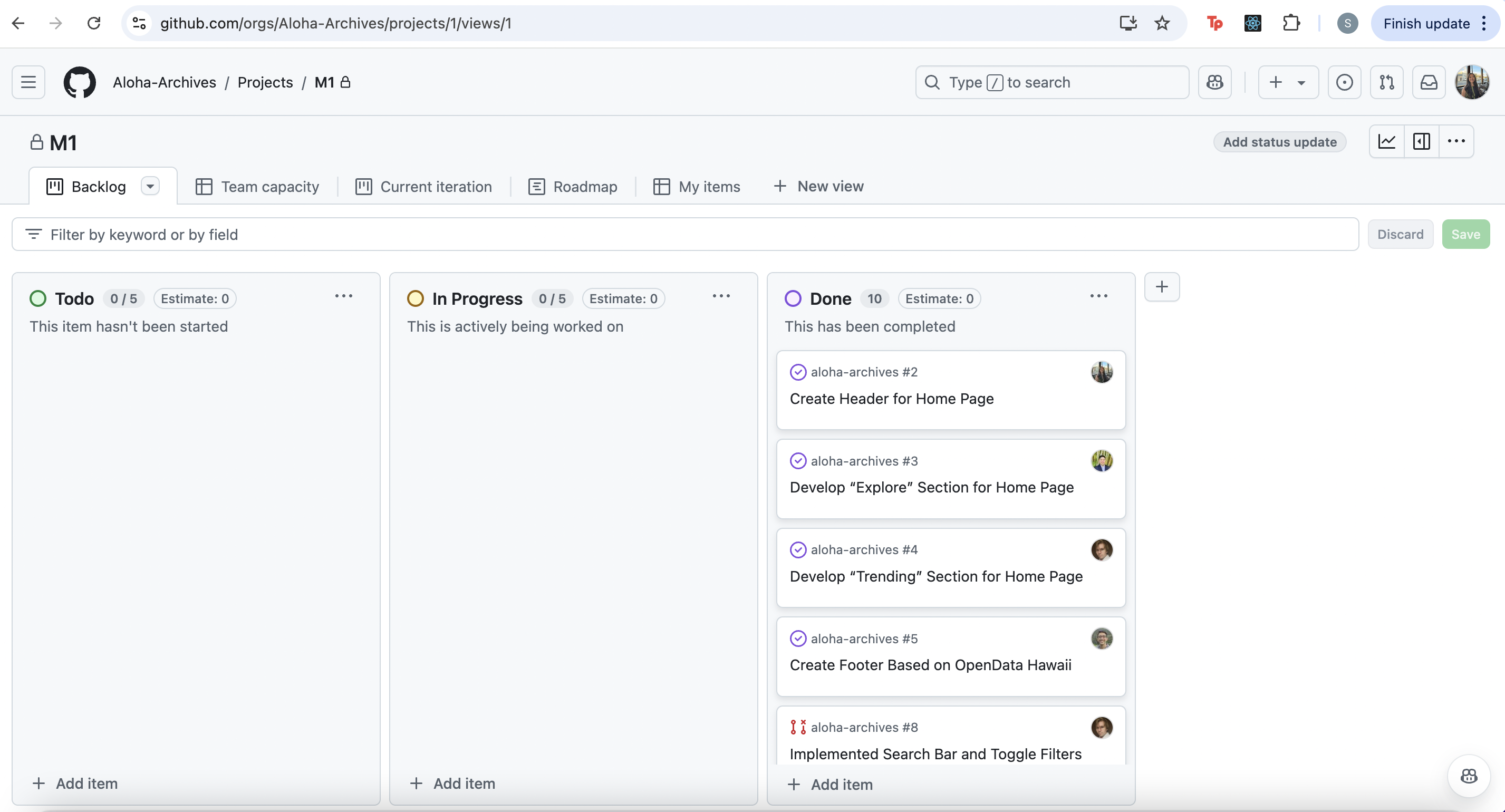The width and height of the screenshot is (1505, 812).
Task: Switch to My items view
Action: (697, 186)
